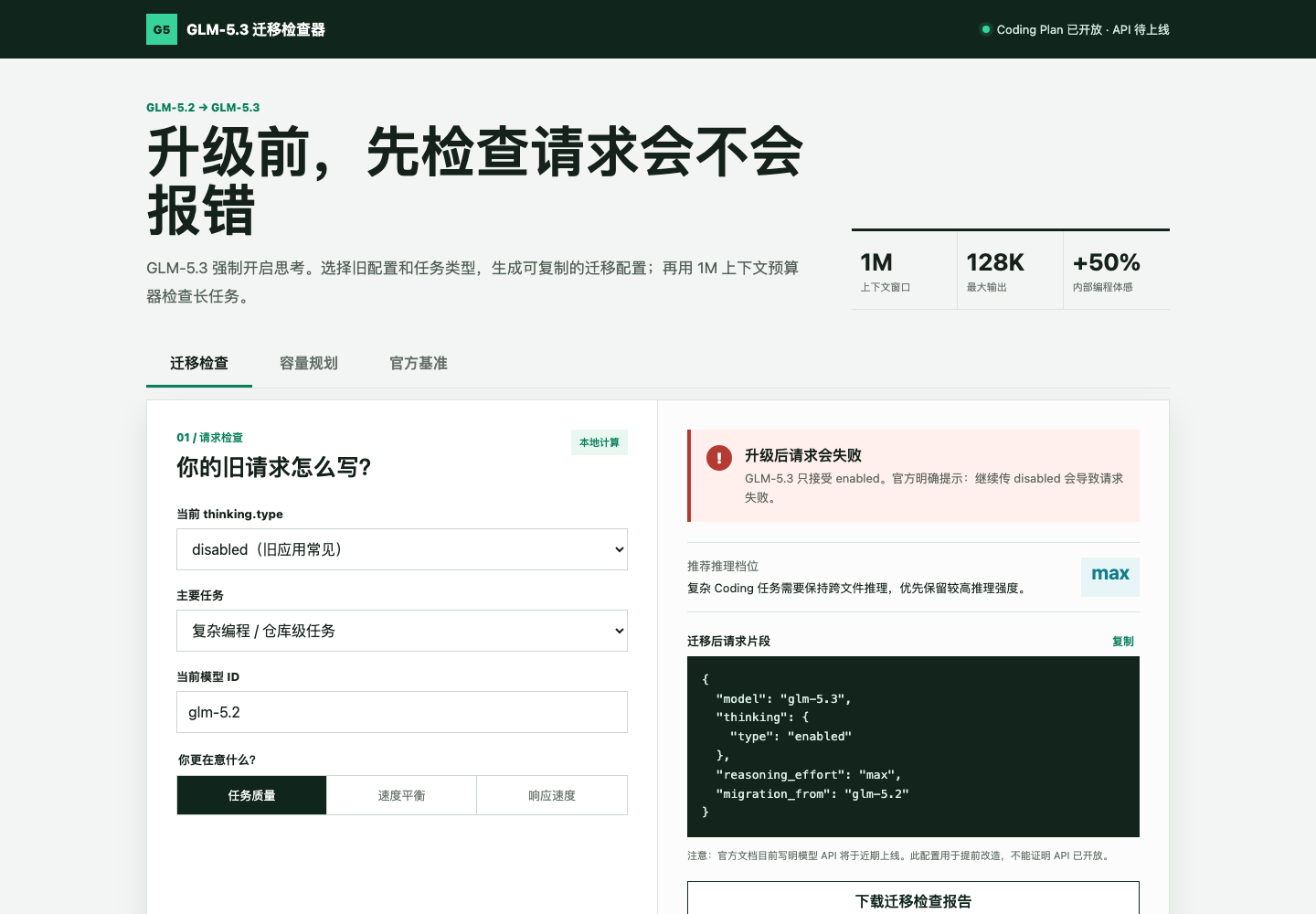This screenshot has width=1316, height=914.
Task: Click the 01 / 请求检查 step label
Action: [210, 438]
